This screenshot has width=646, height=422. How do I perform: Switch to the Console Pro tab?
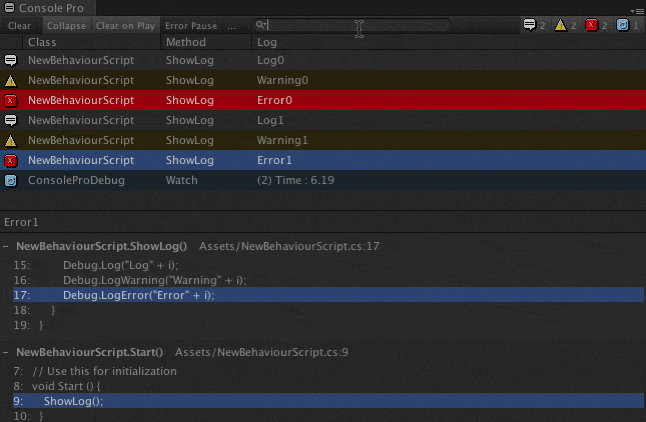tap(48, 8)
